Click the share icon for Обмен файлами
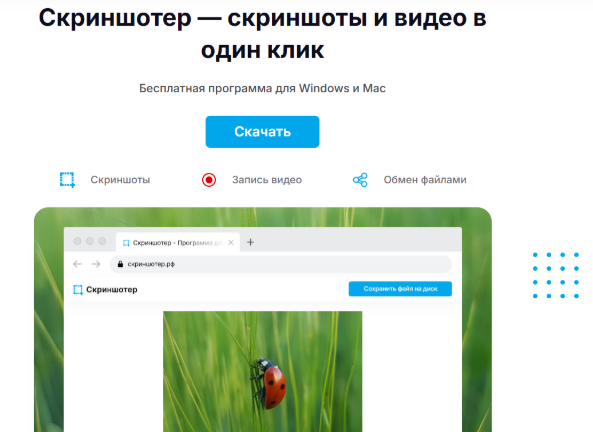Viewport: 593px width, 432px height. [x=360, y=180]
